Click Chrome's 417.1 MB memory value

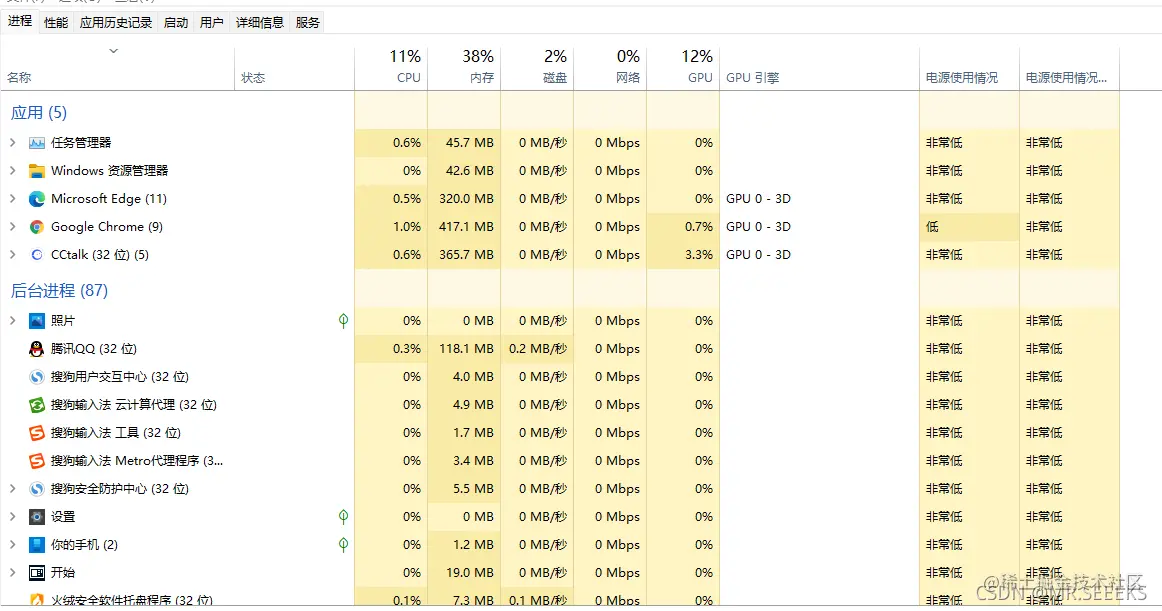point(466,227)
